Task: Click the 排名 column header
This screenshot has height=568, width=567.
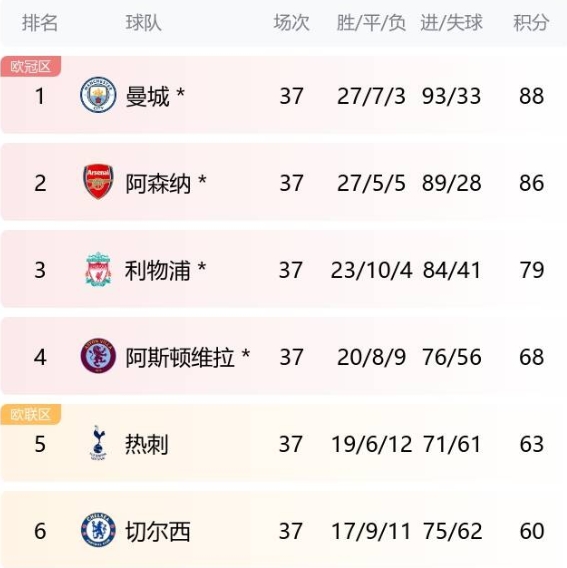Action: [x=40, y=23]
